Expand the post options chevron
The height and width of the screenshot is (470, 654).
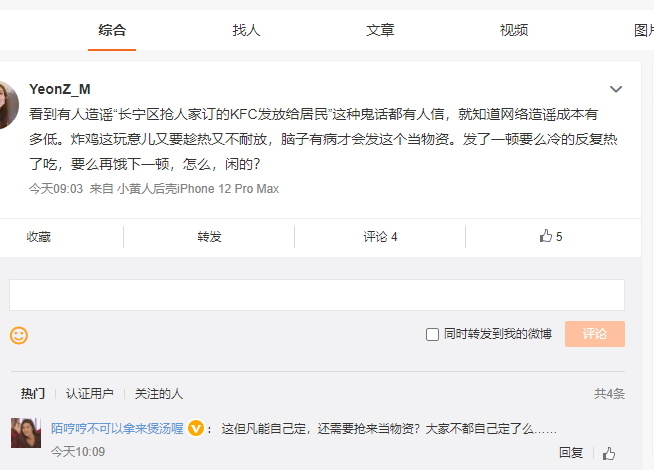pos(616,89)
